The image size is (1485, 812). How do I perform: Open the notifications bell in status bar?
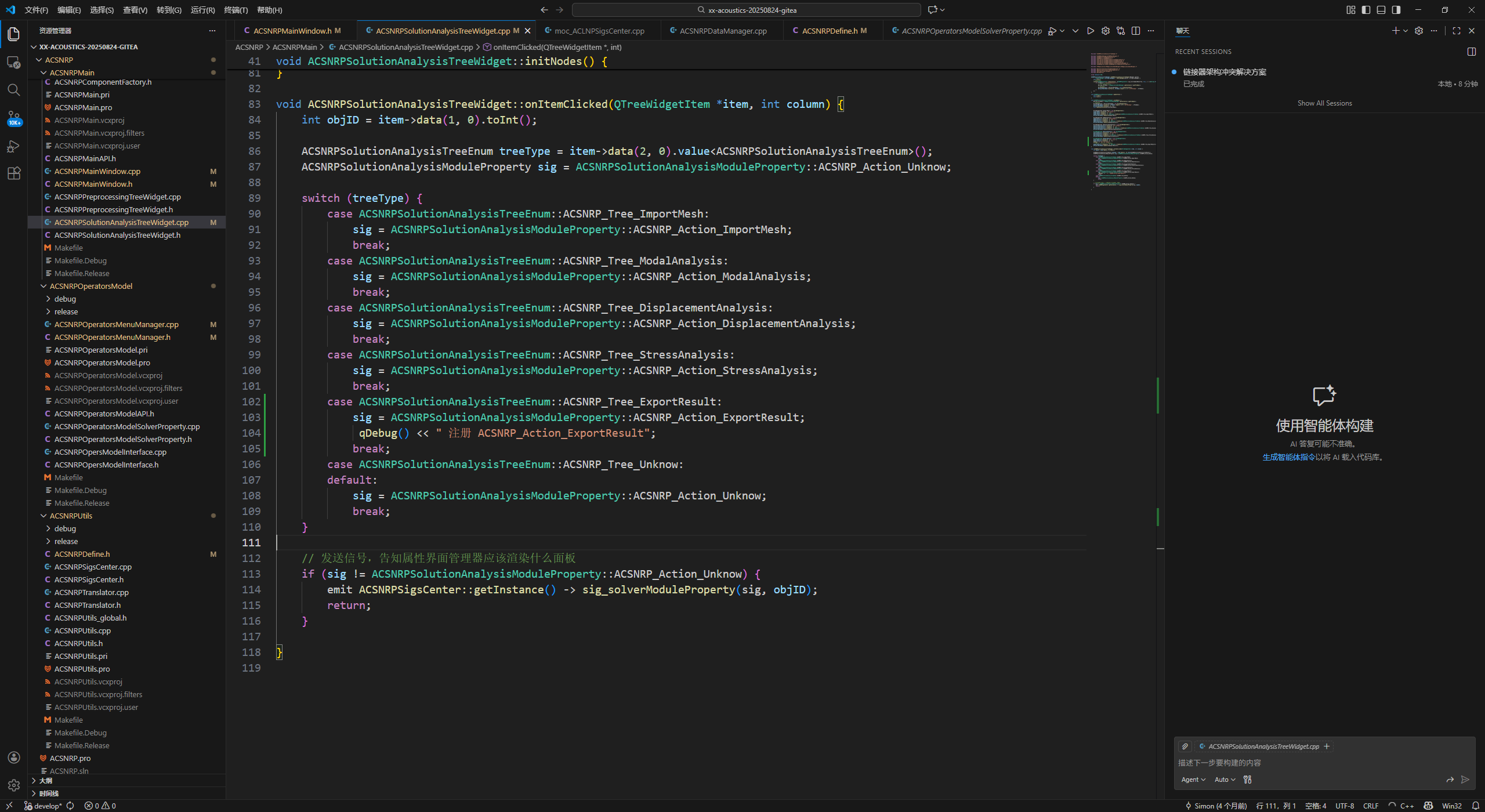(1475, 806)
